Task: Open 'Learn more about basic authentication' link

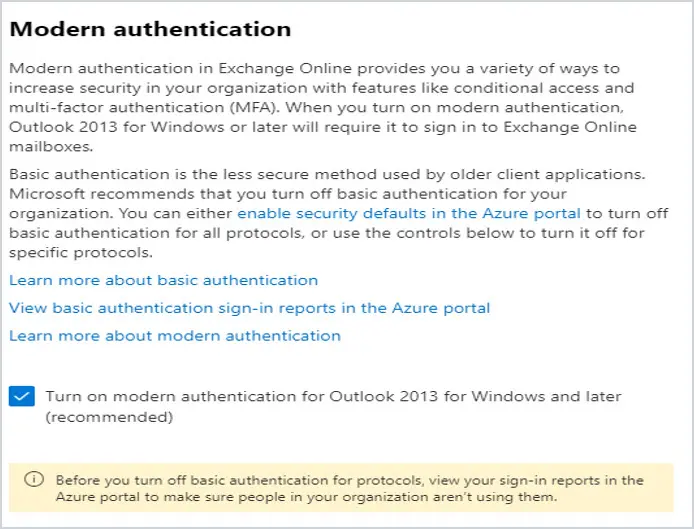Action: 164,280
